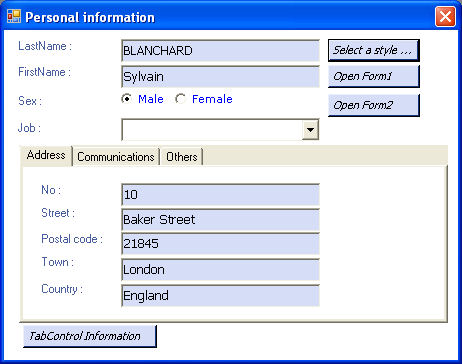Click the Postal code label
Viewport: 462px width, 364px height.
[72, 239]
